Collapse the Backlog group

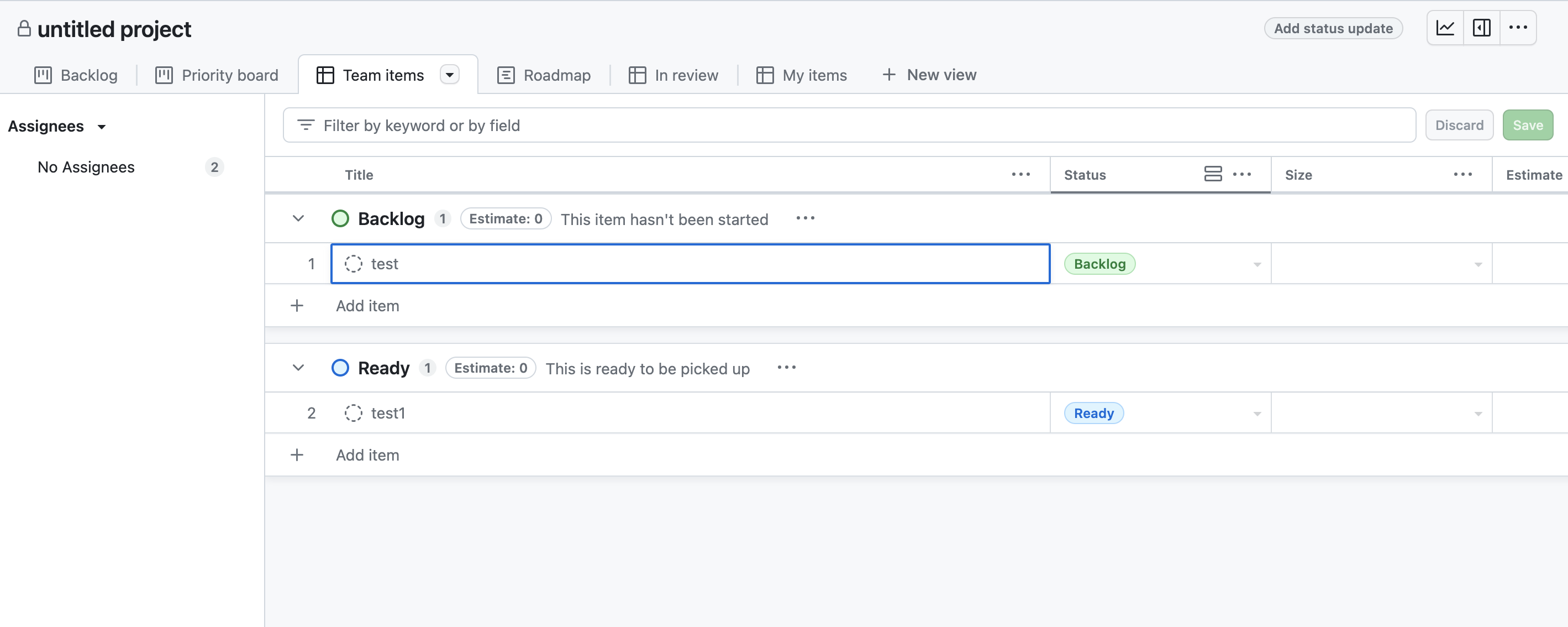click(298, 218)
